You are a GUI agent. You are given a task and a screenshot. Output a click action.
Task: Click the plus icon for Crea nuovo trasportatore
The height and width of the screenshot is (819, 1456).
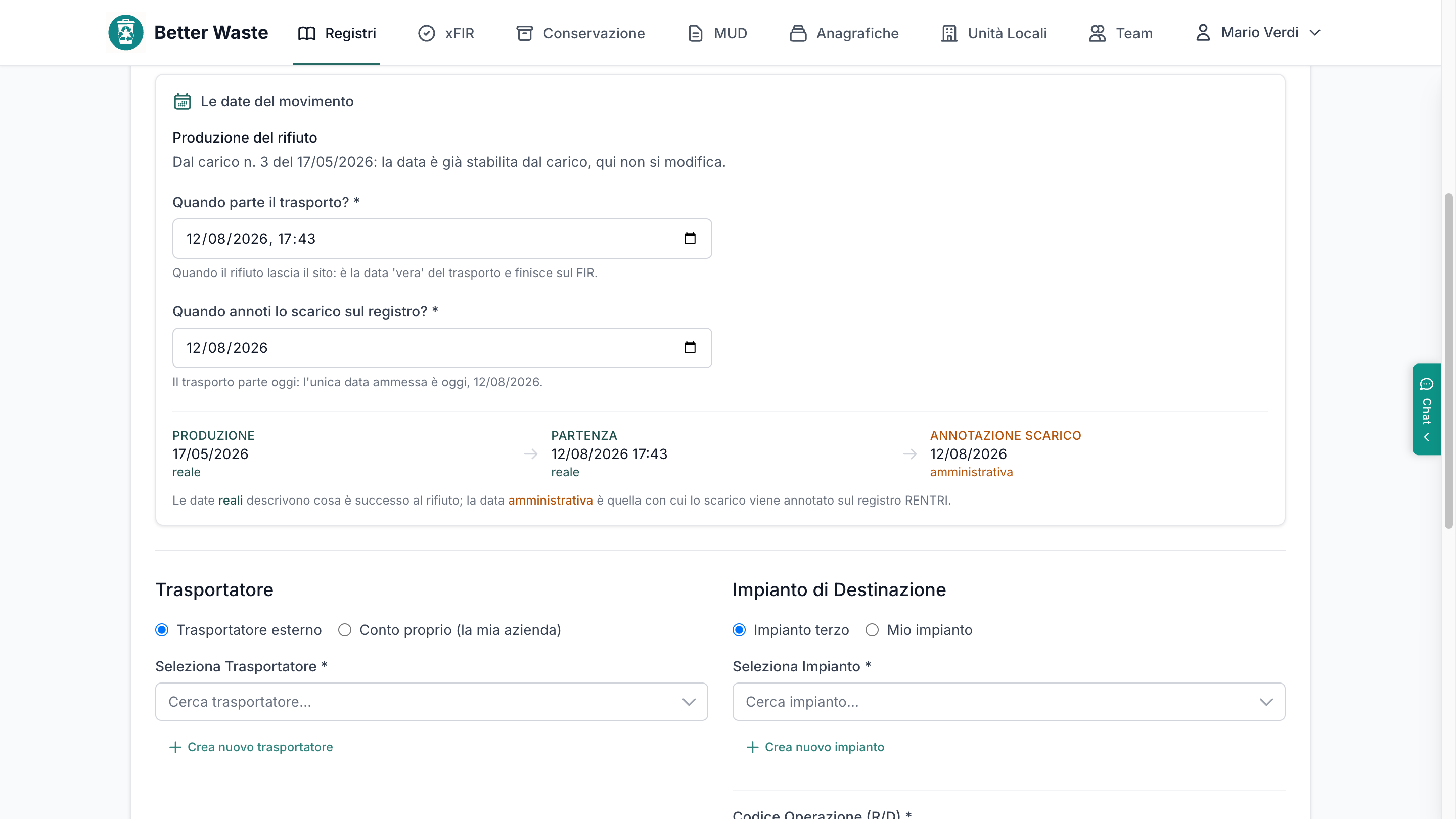(175, 747)
